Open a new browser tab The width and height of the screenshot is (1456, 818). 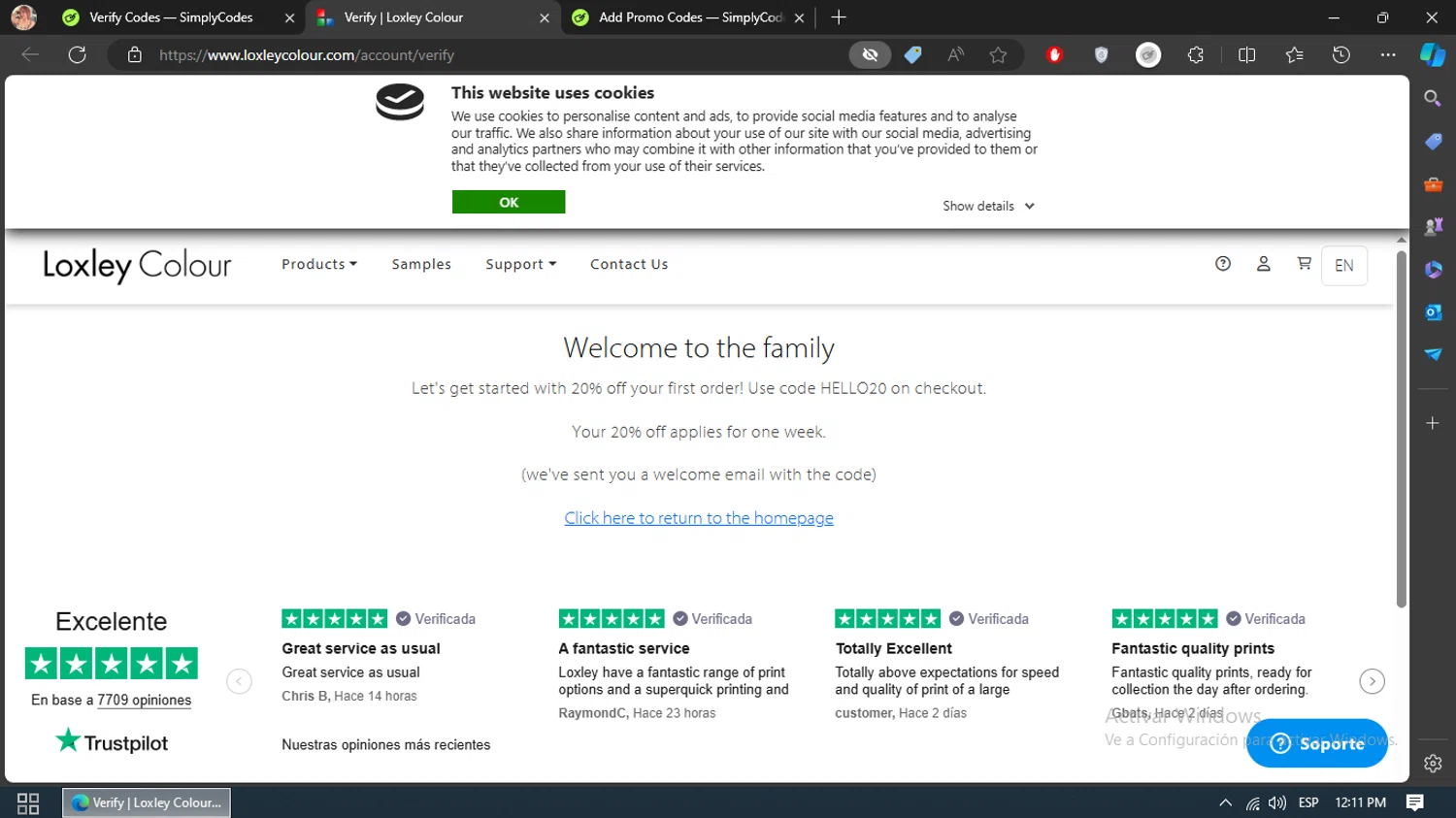pyautogui.click(x=839, y=17)
